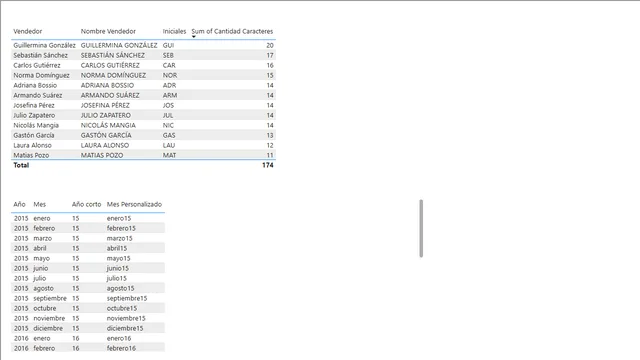Select vendor Matias Pozo cell
The height and width of the screenshot is (360, 640).
click(x=31, y=155)
